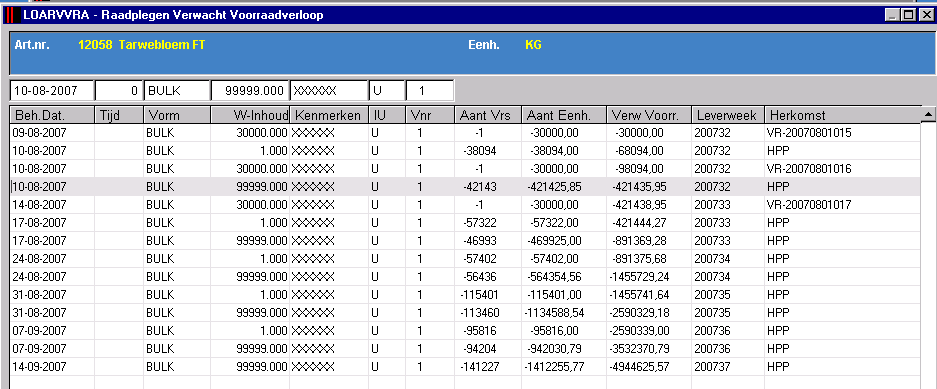Screen dimensions: 937x389
Task: Click the value -1455729,24
Action: coord(639,277)
